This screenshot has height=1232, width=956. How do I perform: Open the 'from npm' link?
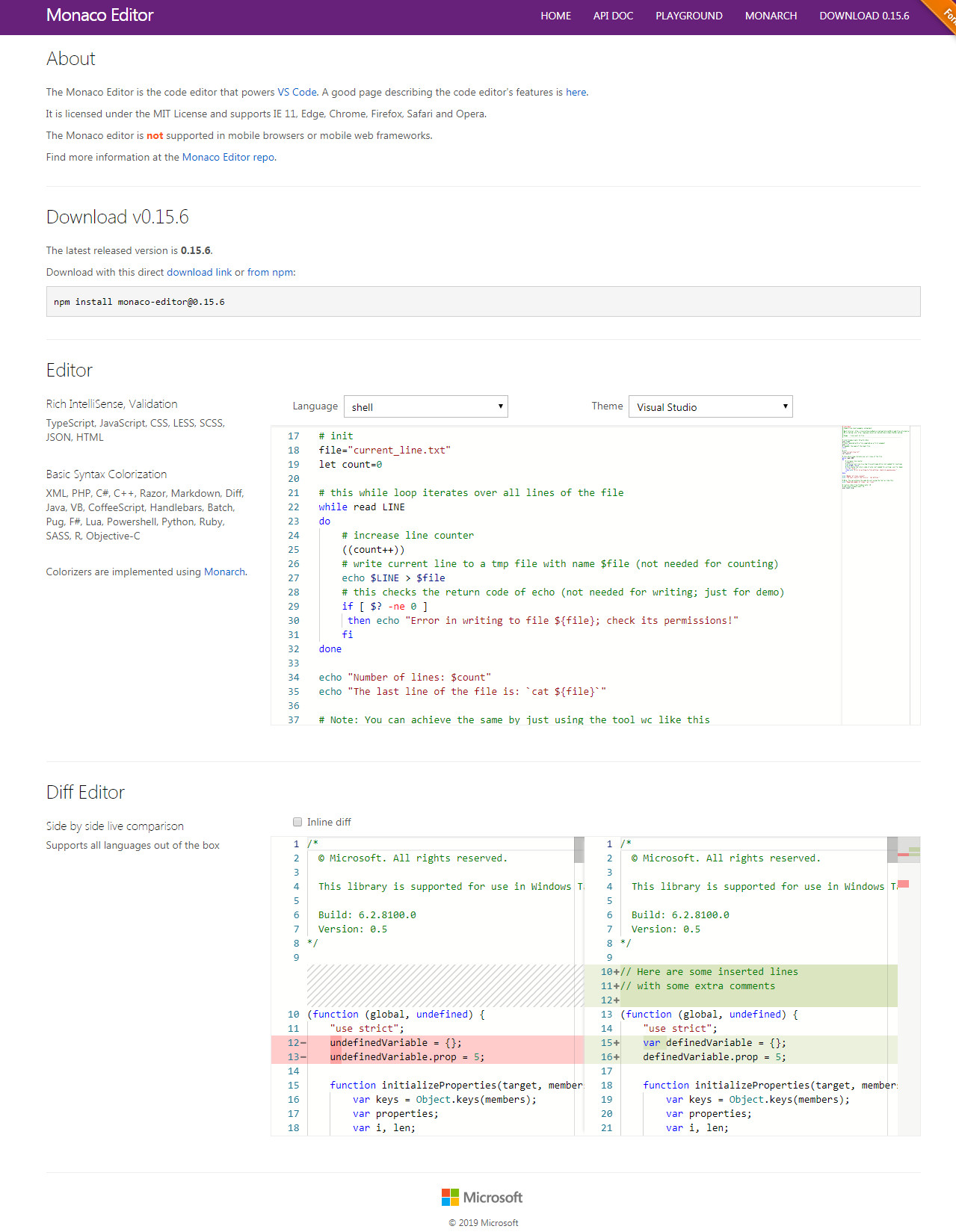pos(270,272)
